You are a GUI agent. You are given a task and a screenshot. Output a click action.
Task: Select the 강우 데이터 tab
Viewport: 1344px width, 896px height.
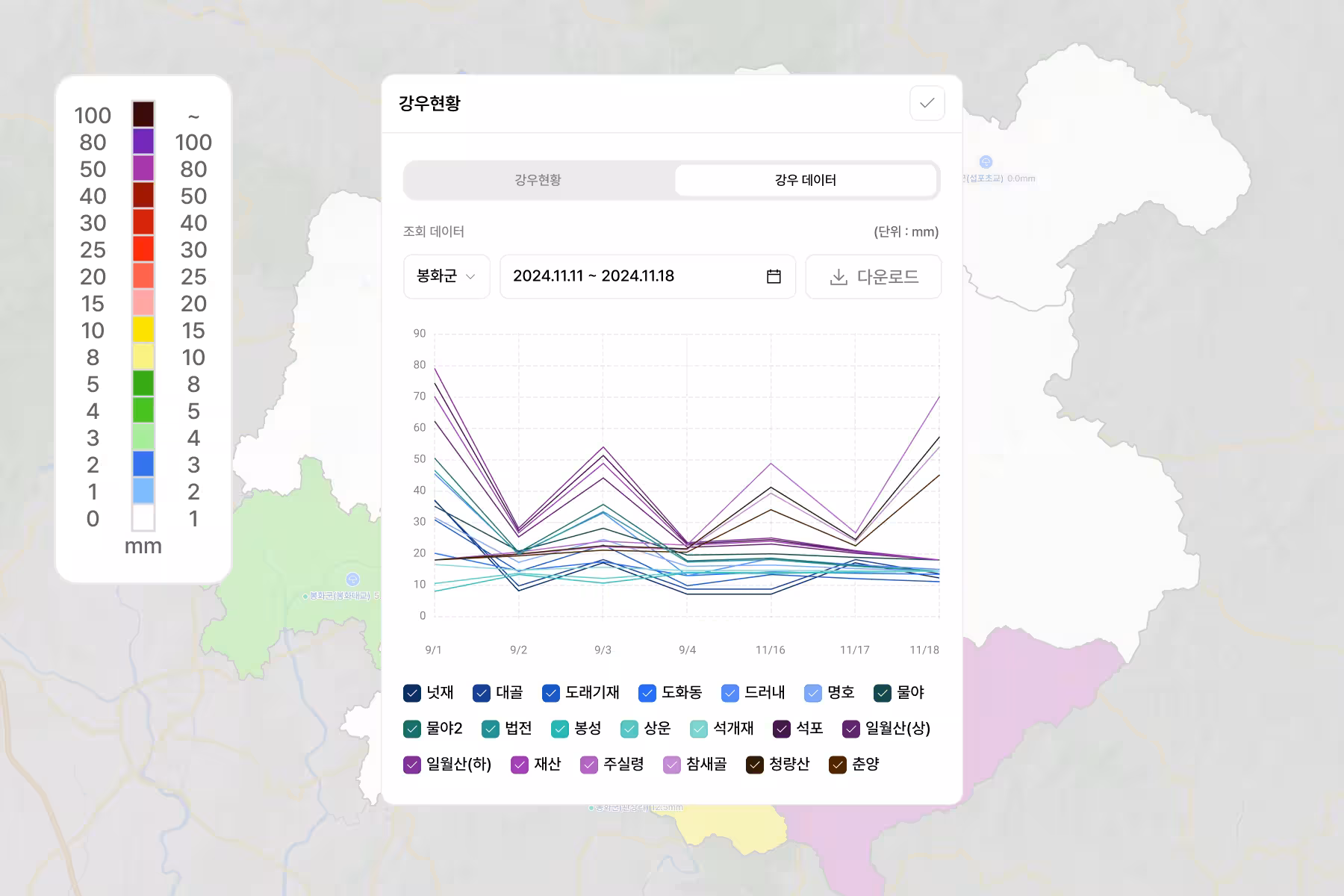(x=805, y=180)
